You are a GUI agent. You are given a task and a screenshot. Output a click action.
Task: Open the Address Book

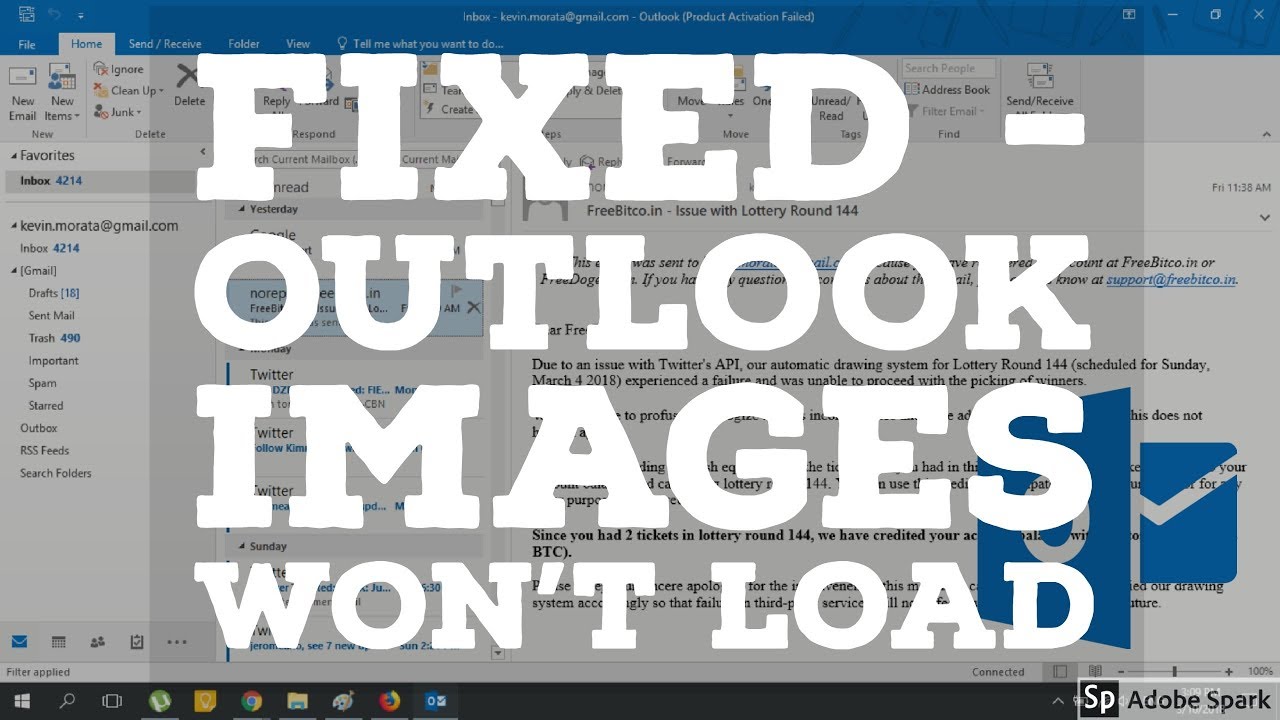click(947, 90)
